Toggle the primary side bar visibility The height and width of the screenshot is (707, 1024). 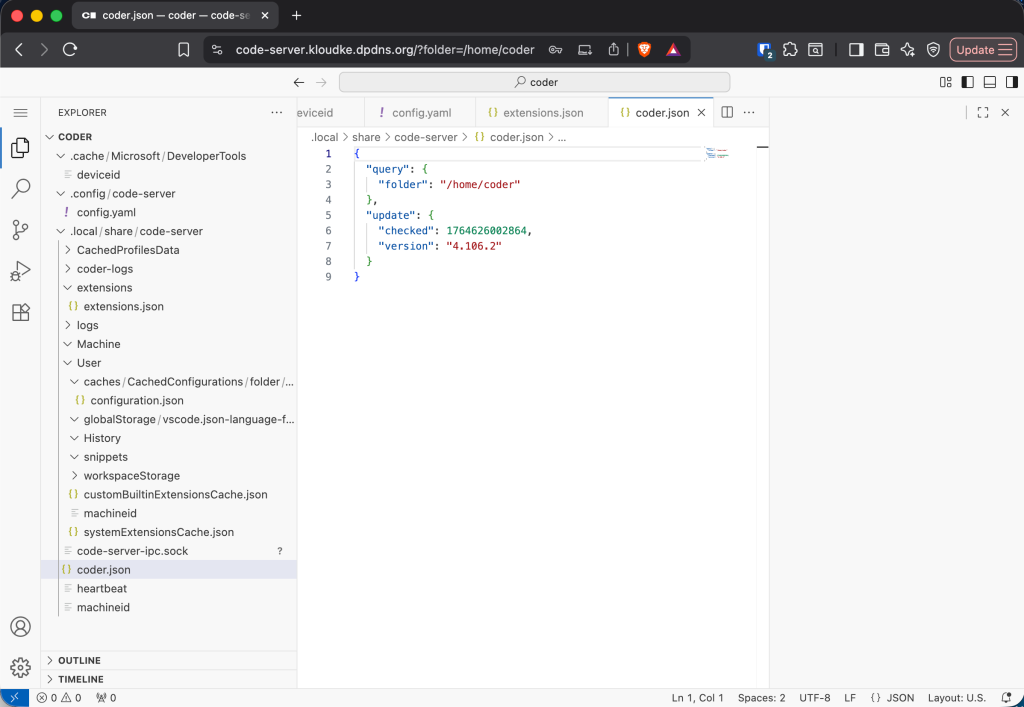click(967, 84)
